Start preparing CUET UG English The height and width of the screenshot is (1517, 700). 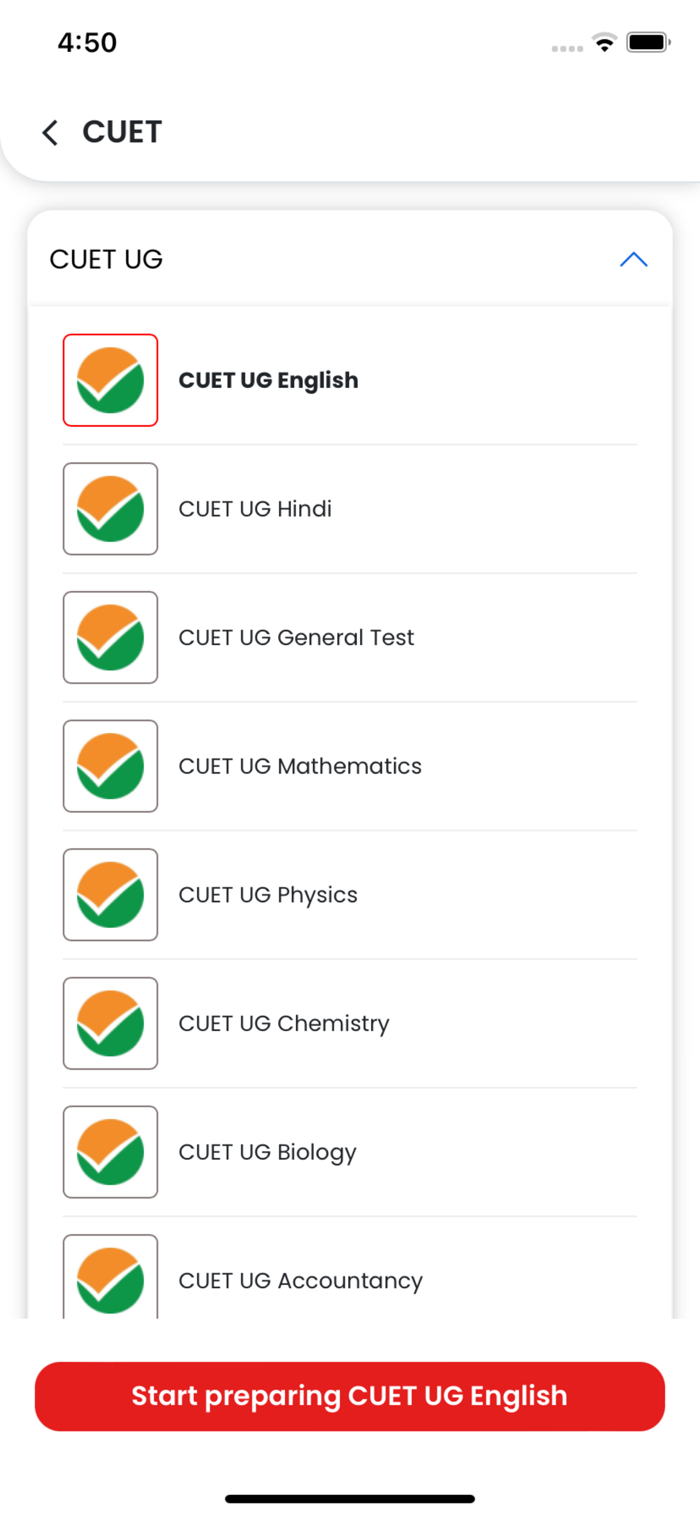pos(350,1396)
